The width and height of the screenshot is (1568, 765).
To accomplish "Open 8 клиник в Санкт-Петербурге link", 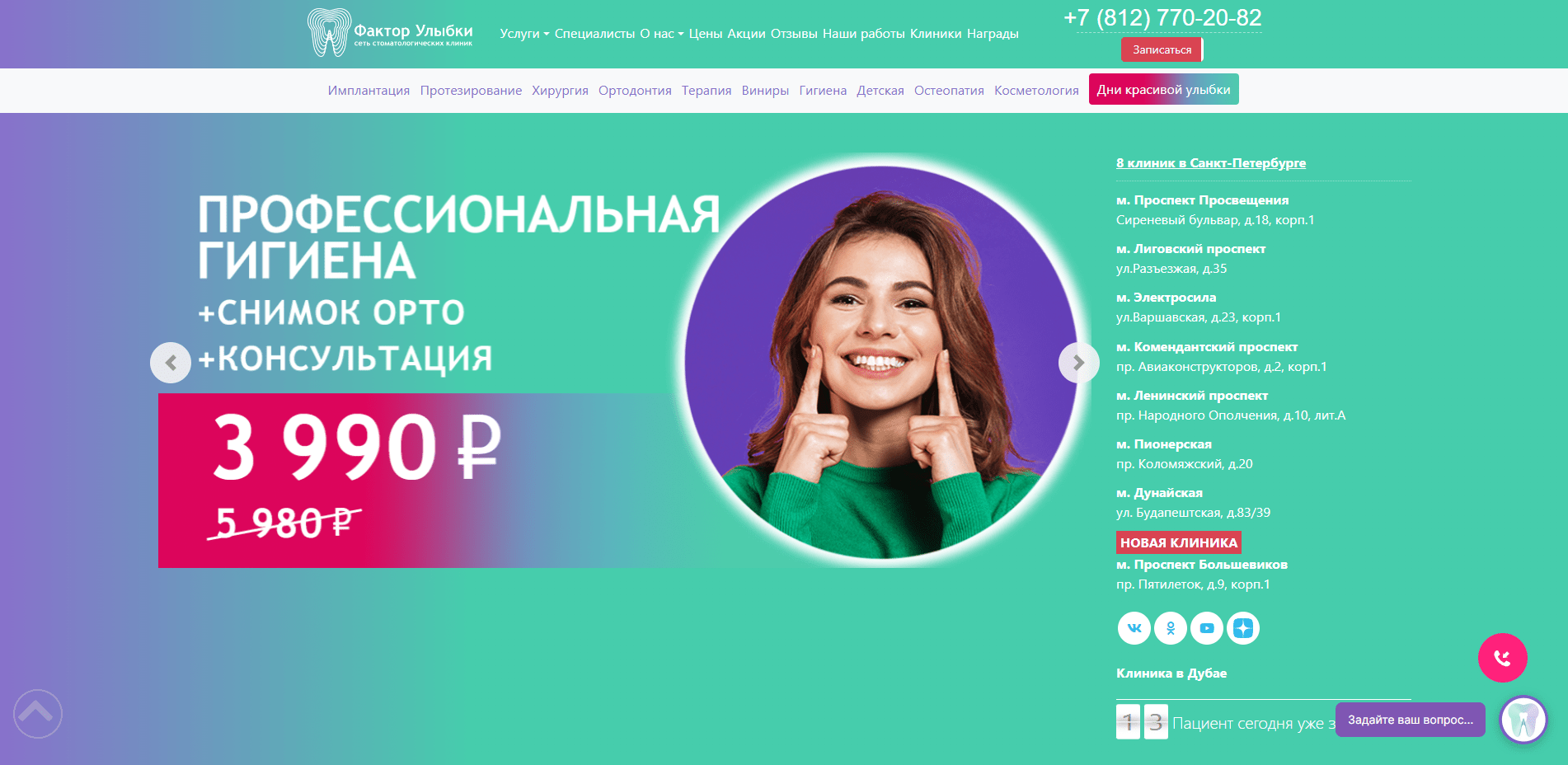I will coord(1210,163).
